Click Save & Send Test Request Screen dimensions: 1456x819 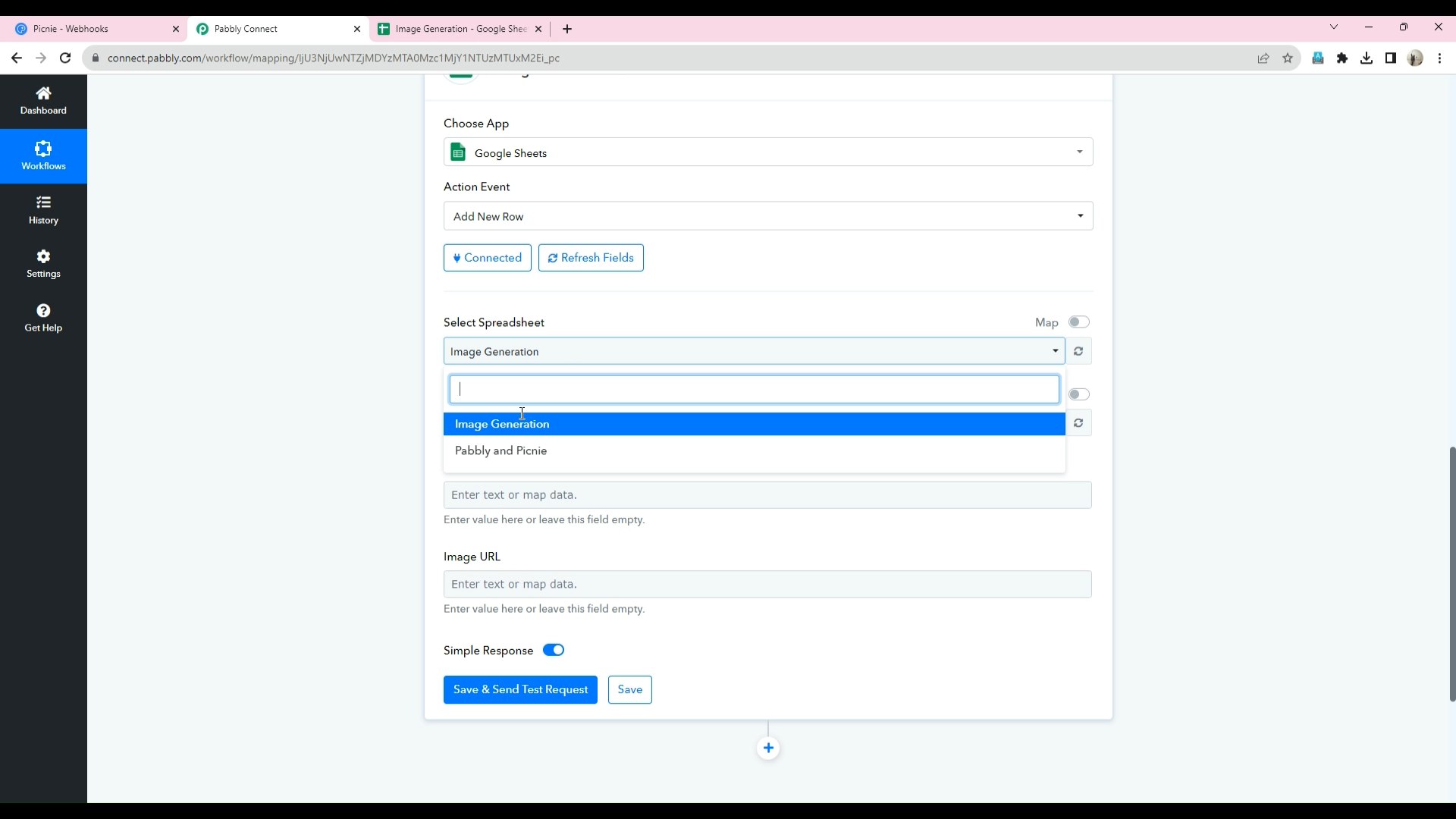[x=520, y=689]
